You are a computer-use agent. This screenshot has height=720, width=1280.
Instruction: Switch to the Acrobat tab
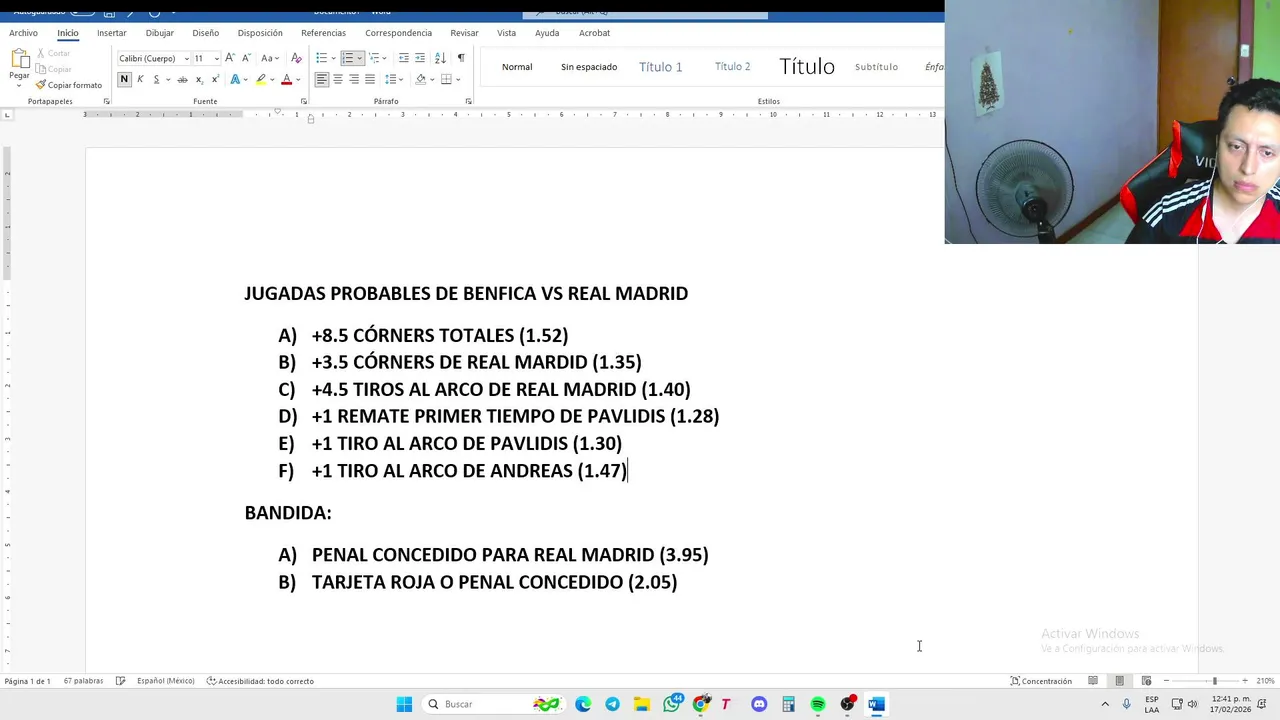(594, 33)
